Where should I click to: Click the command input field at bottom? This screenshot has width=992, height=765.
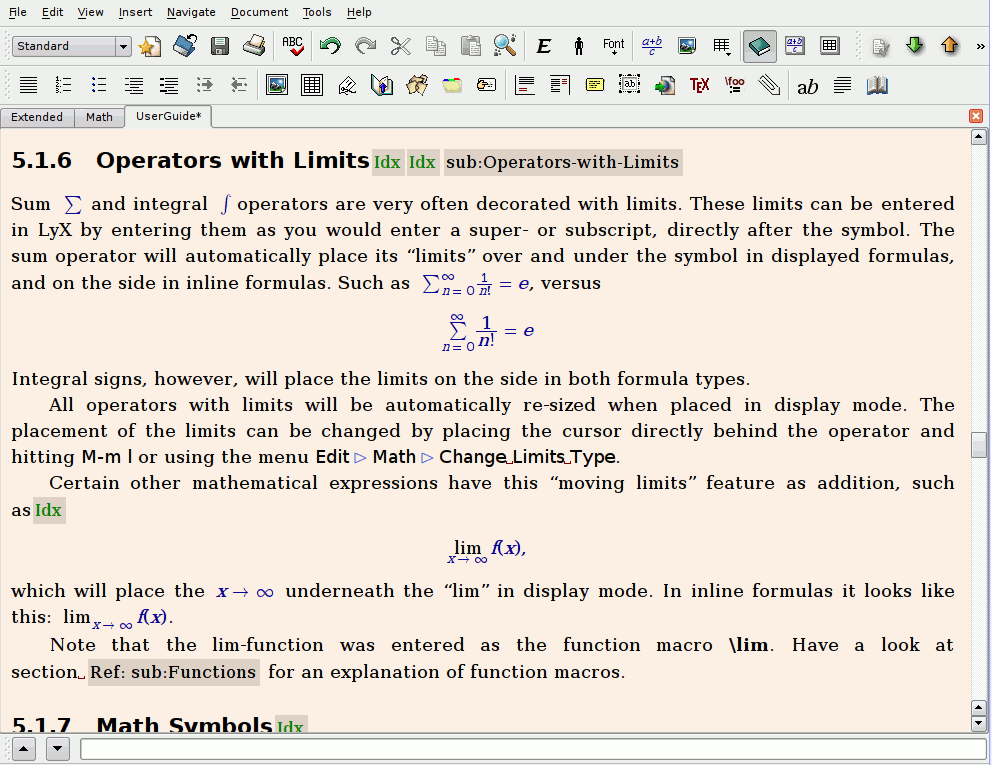(532, 749)
